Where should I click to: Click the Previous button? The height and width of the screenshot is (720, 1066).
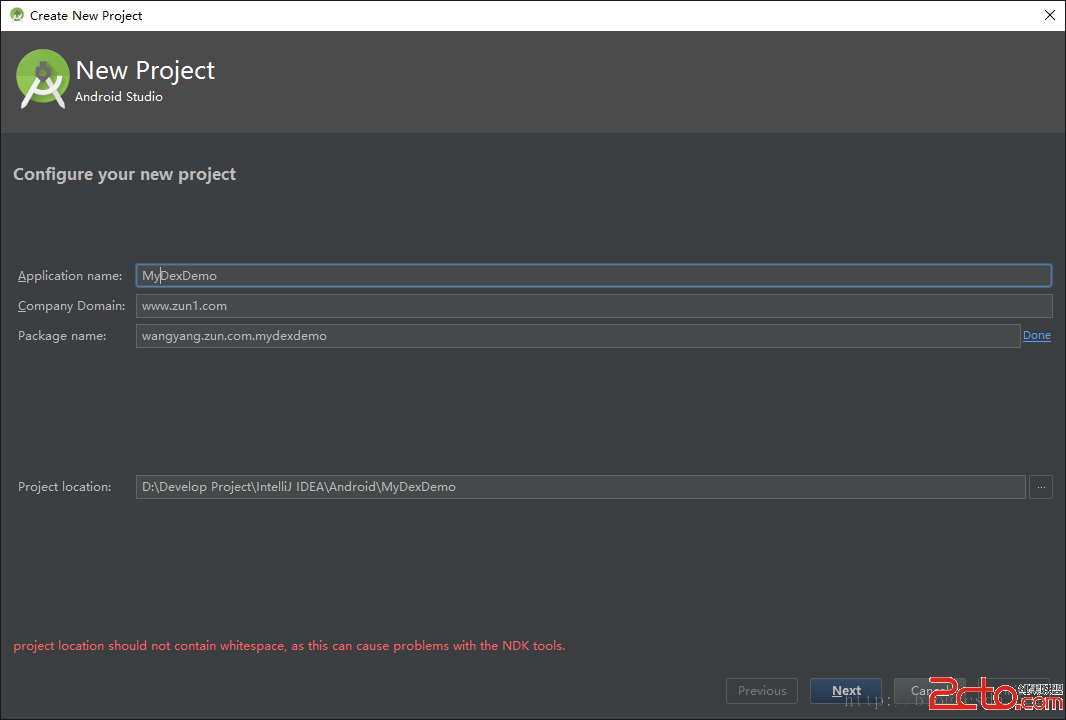(x=762, y=691)
